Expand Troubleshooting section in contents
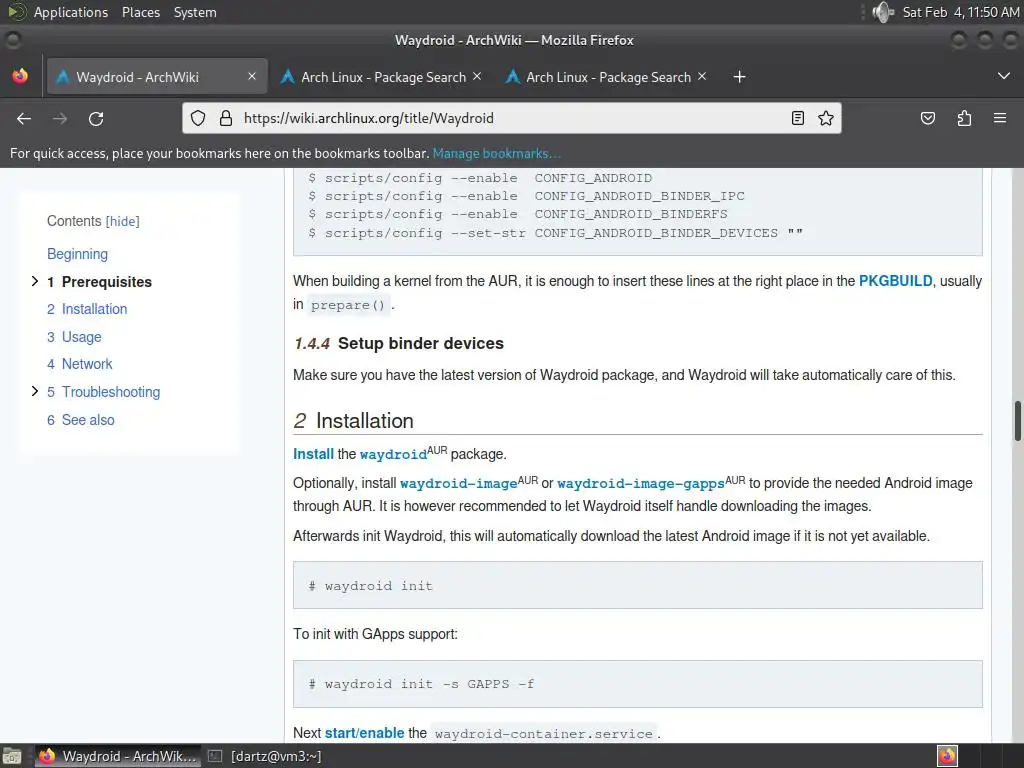1024x768 pixels. click(x=35, y=391)
